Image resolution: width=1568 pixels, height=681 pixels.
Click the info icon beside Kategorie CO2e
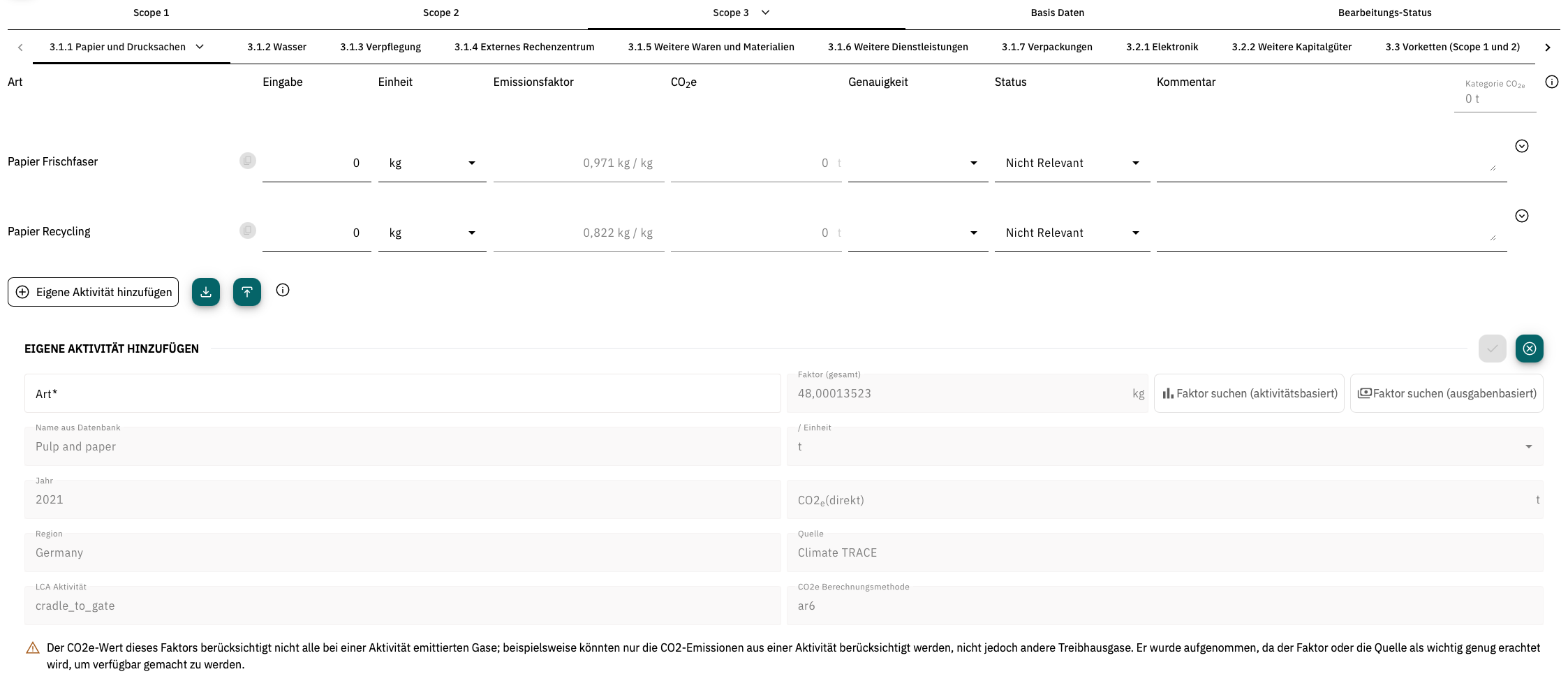point(1551,82)
